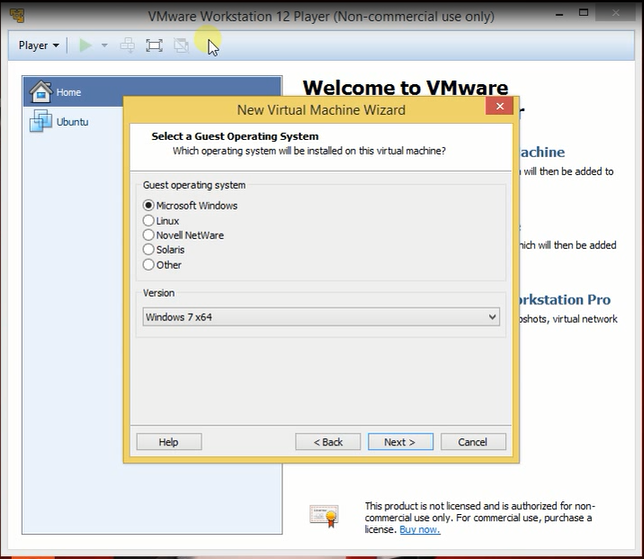Click Next to continue wizard
Screen dimensions: 644x559
coord(400,442)
